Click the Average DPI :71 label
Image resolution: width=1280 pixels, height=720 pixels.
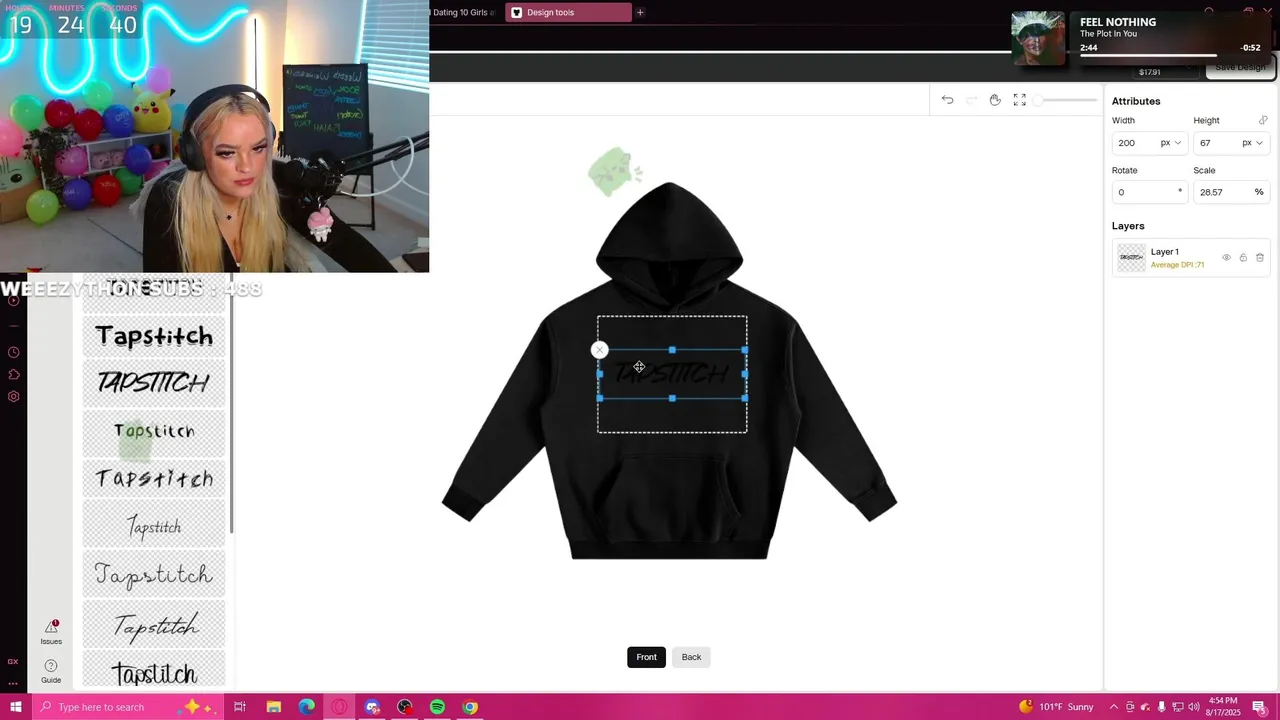1177,265
